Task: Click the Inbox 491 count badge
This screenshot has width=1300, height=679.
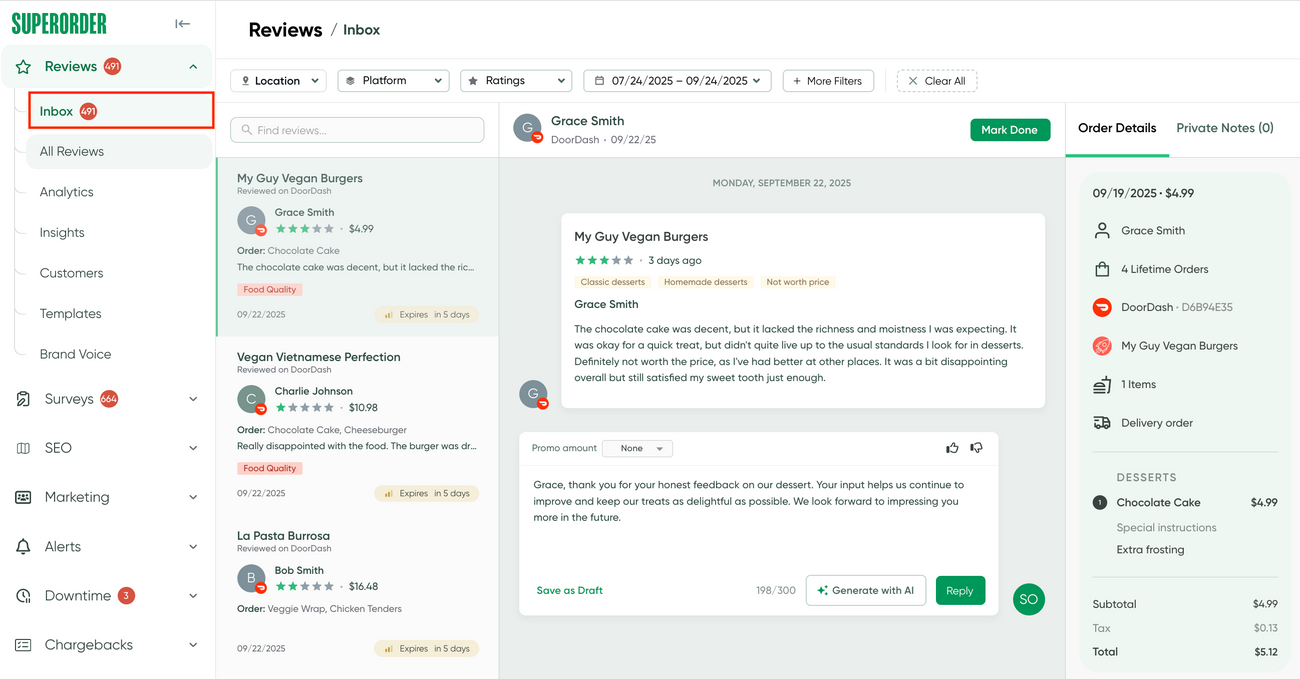Action: [x=88, y=111]
